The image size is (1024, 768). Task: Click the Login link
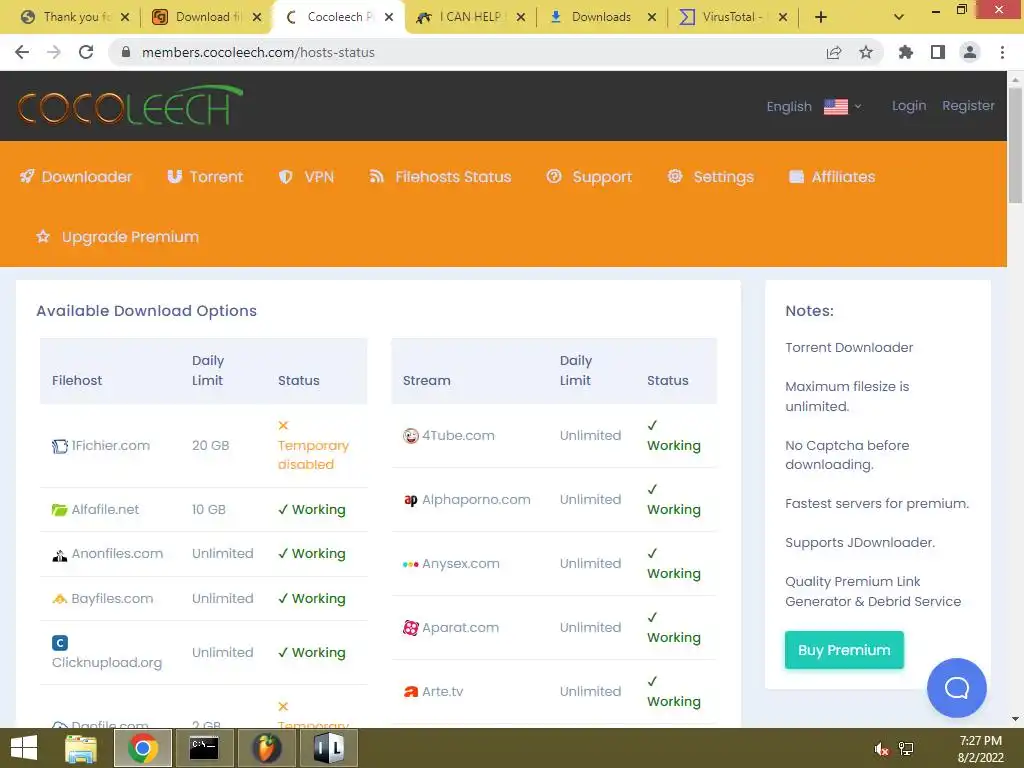[x=909, y=106]
